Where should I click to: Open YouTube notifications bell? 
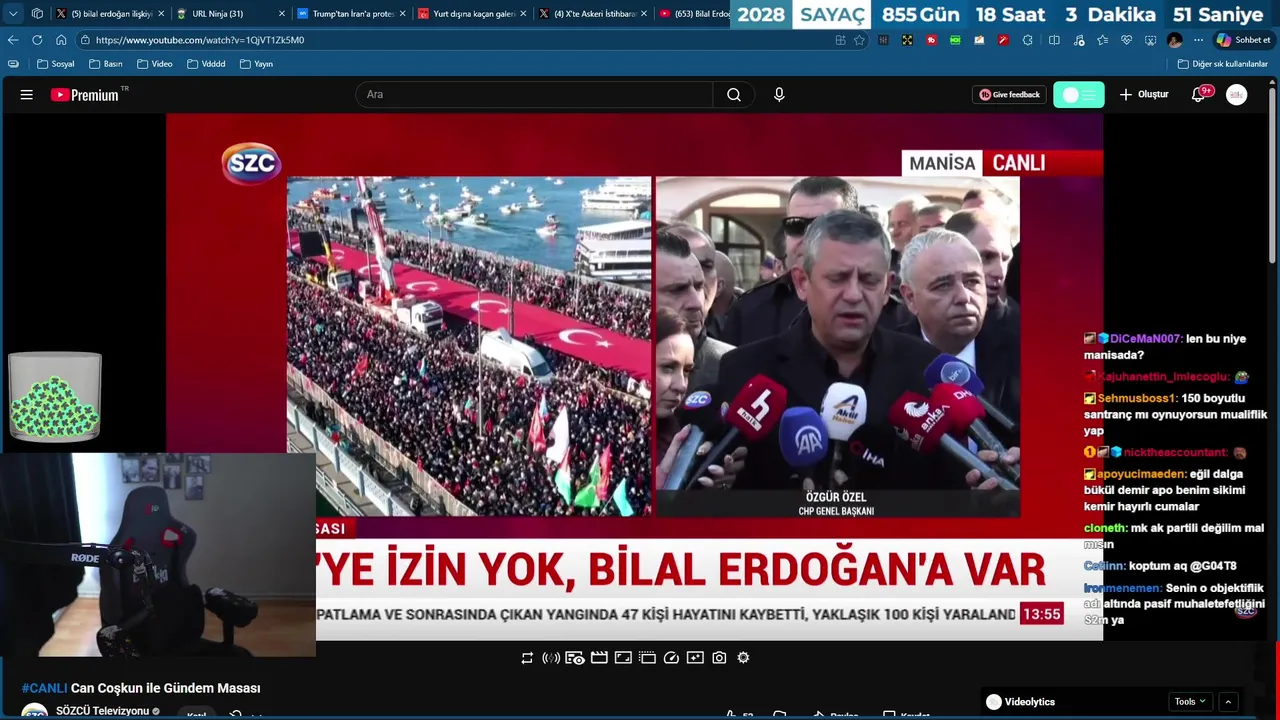point(1199,95)
